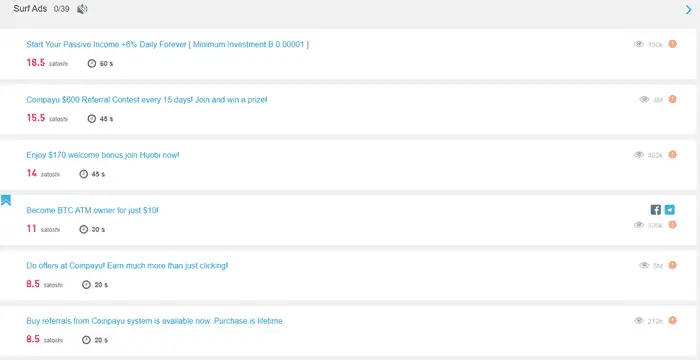This screenshot has width=700, height=360.
Task: Click the orange report icon on BTC ATM ad
Action: (x=672, y=225)
